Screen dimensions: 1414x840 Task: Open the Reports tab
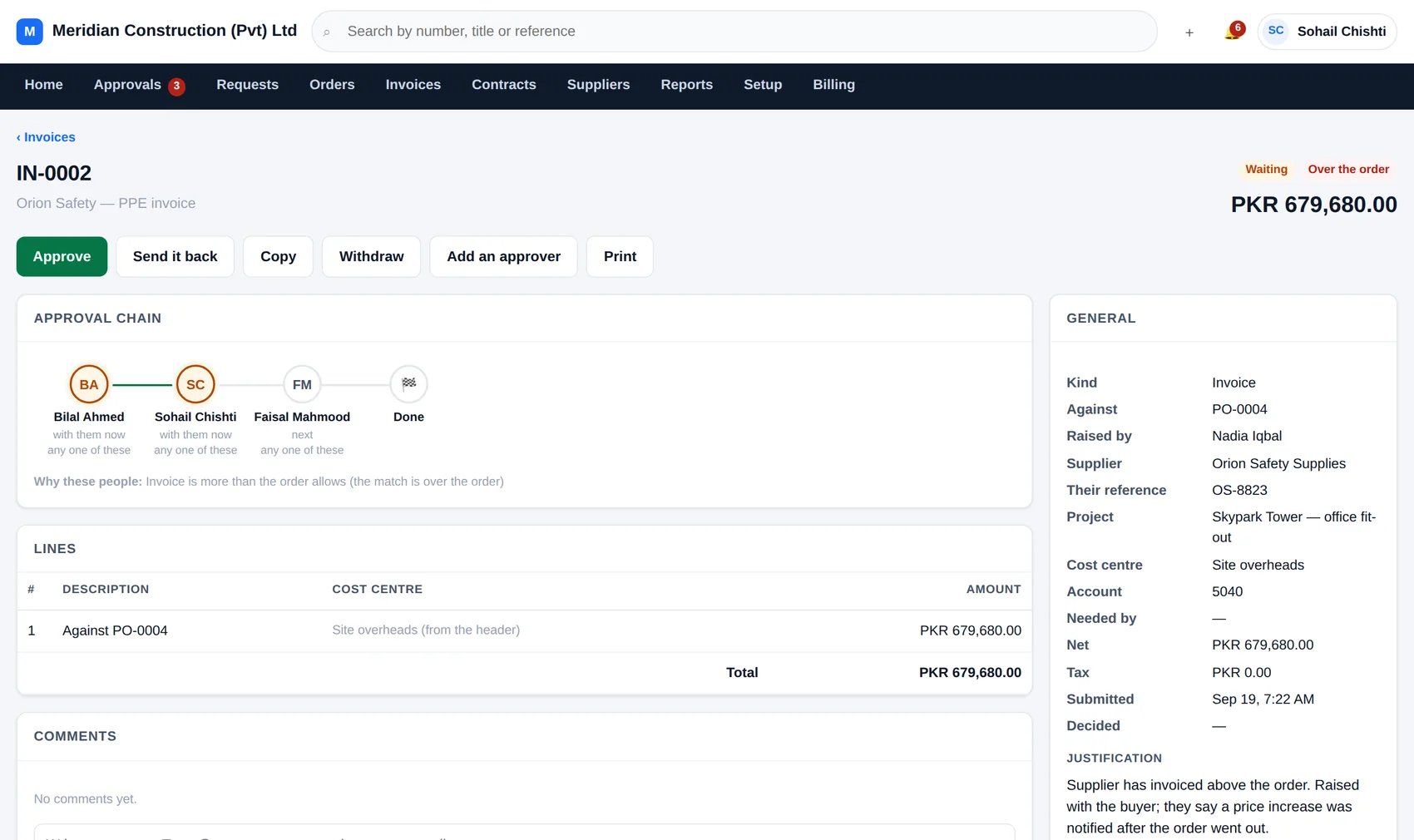tap(687, 85)
